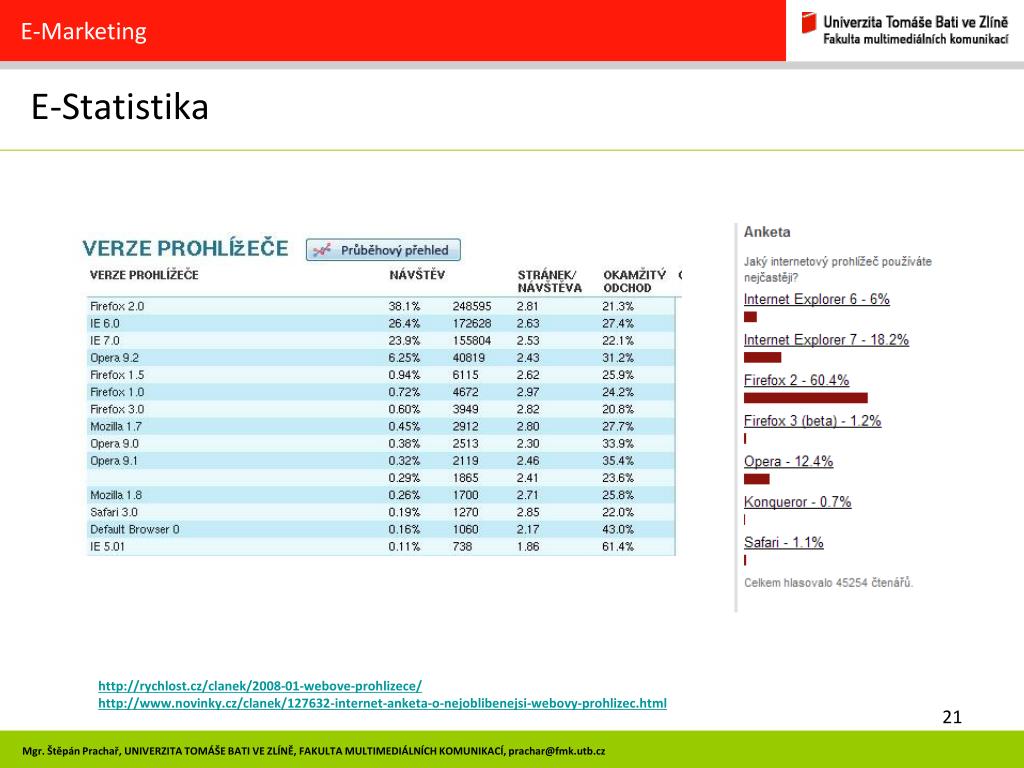Select the Mozilla 1.8 row name
Image resolution: width=1024 pixels, height=768 pixels.
tap(116, 495)
